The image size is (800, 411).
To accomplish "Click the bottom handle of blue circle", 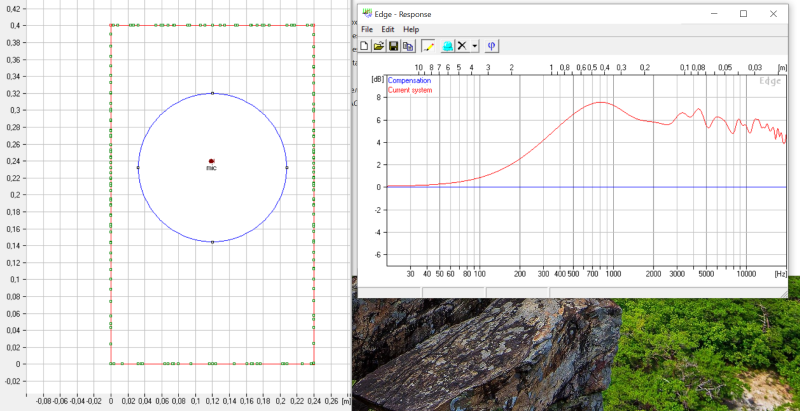I will click(x=212, y=242).
